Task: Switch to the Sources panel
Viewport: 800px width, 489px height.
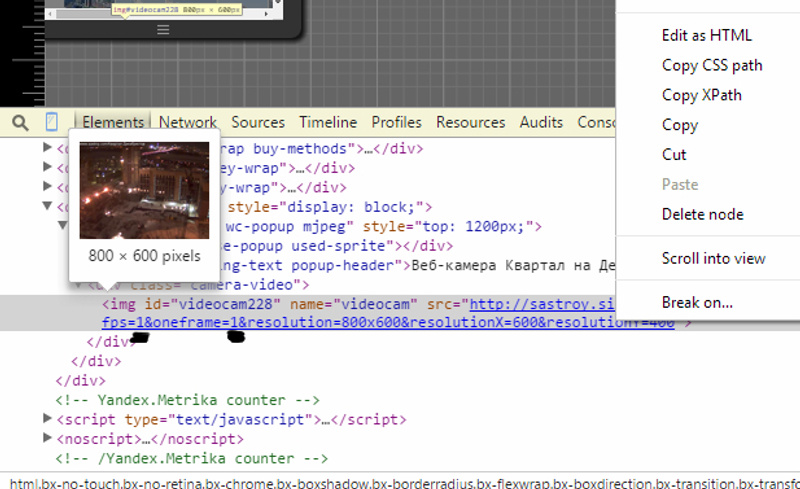Action: coord(258,122)
